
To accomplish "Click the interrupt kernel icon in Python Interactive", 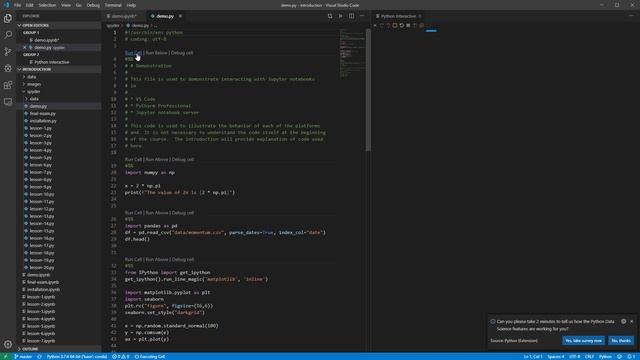I will [x=395, y=25].
